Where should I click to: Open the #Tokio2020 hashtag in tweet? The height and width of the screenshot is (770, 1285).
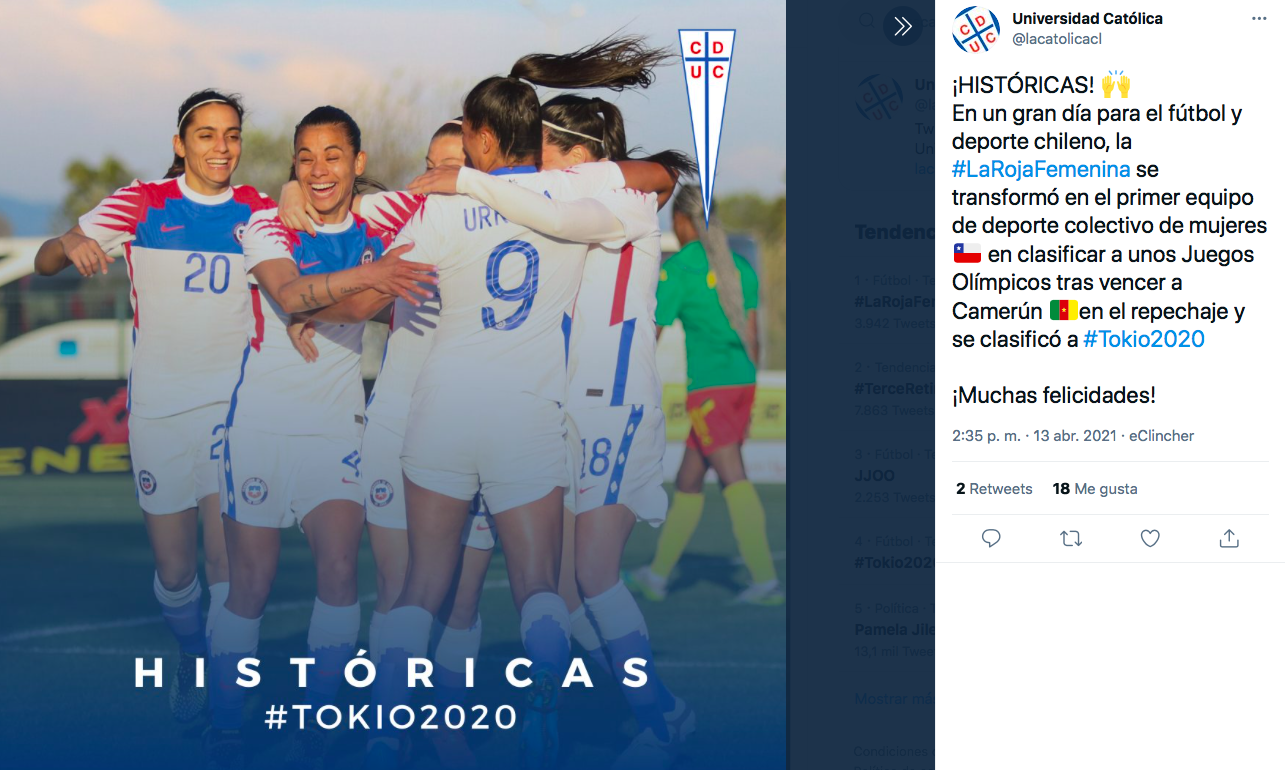(x=1143, y=339)
